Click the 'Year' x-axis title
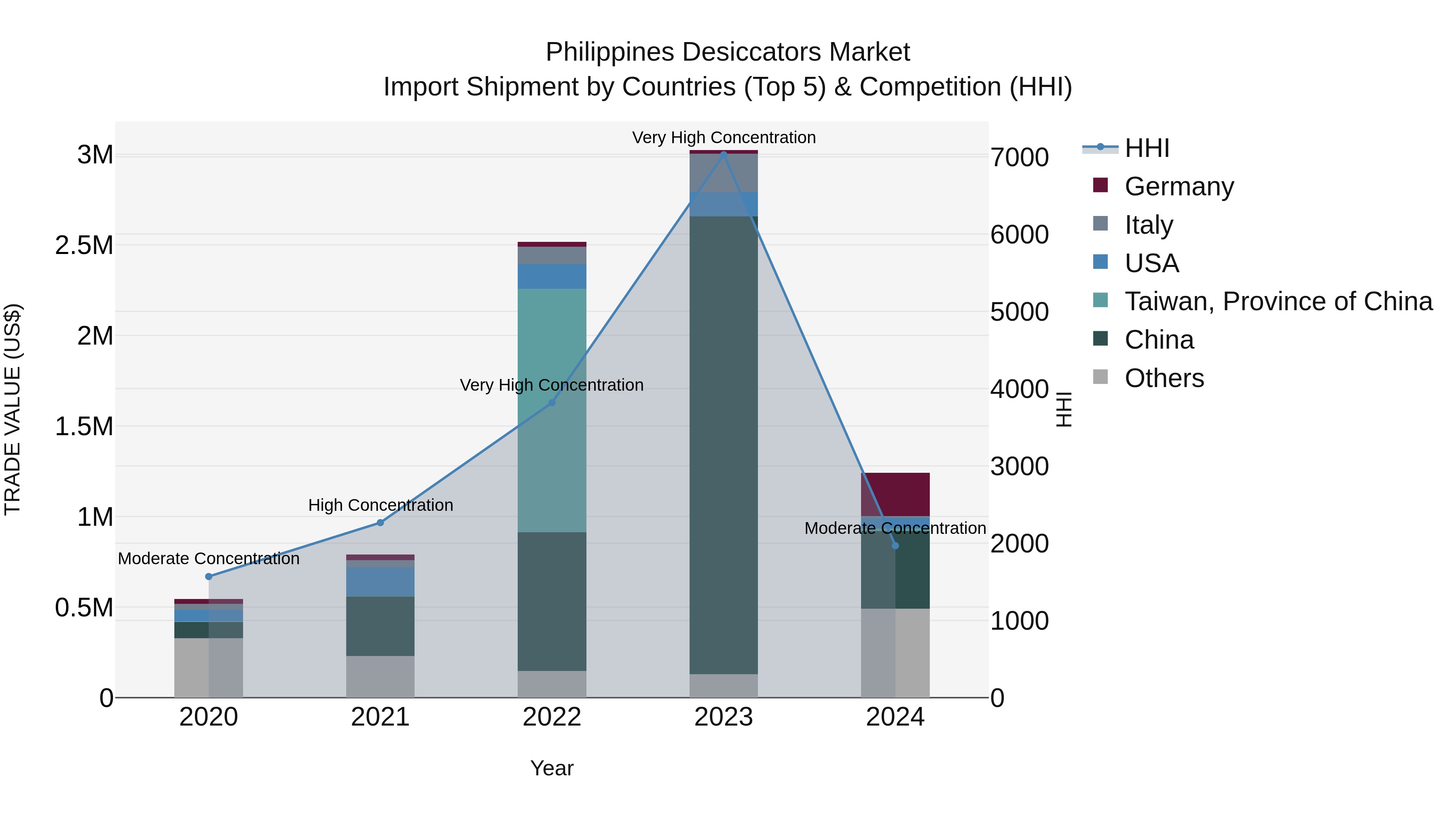The height and width of the screenshot is (819, 1456). [552, 768]
